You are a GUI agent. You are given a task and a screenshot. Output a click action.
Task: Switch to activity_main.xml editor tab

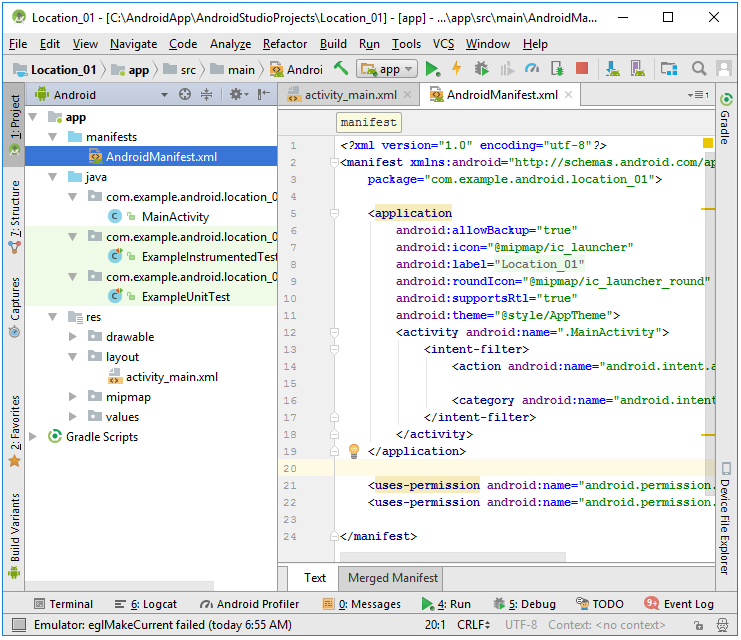[x=350, y=95]
